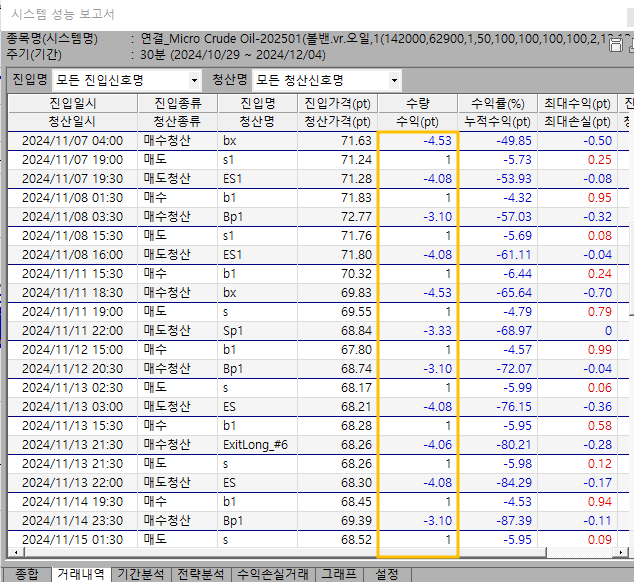Click the 진입가격(pt) column header
The image size is (634, 582).
[337, 104]
